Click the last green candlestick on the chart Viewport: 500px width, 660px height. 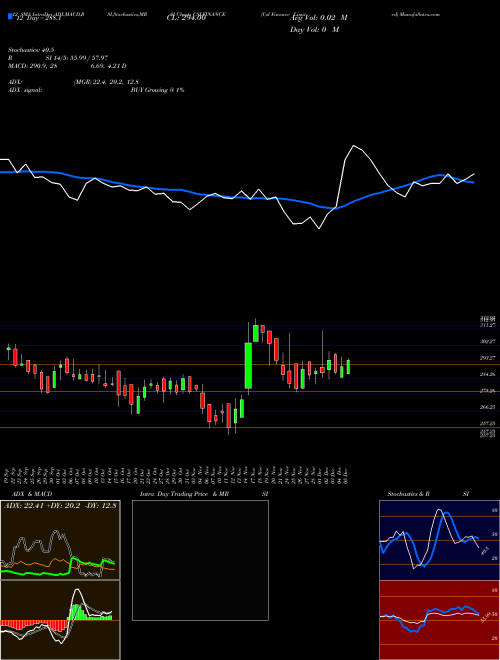(x=348, y=367)
